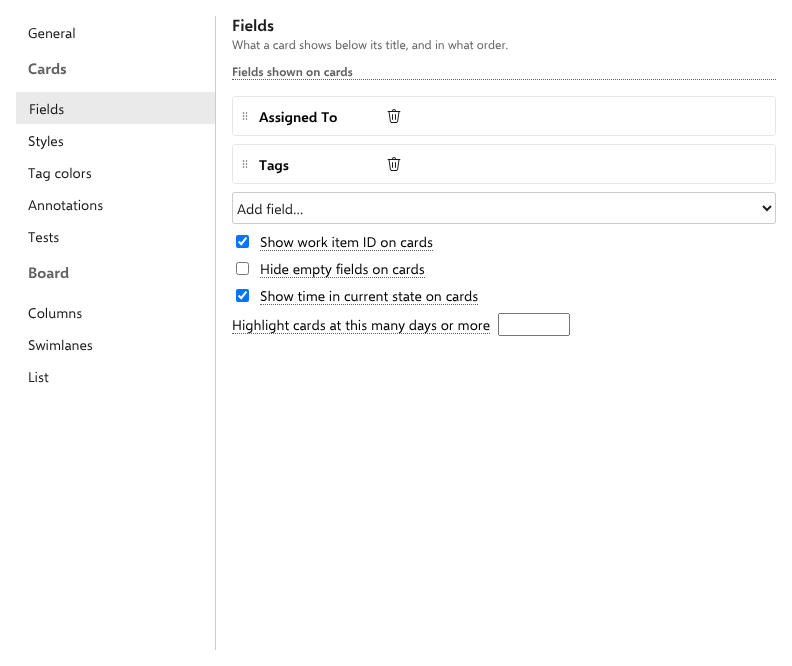
Task: Click Show work item ID label
Action: coord(346,242)
